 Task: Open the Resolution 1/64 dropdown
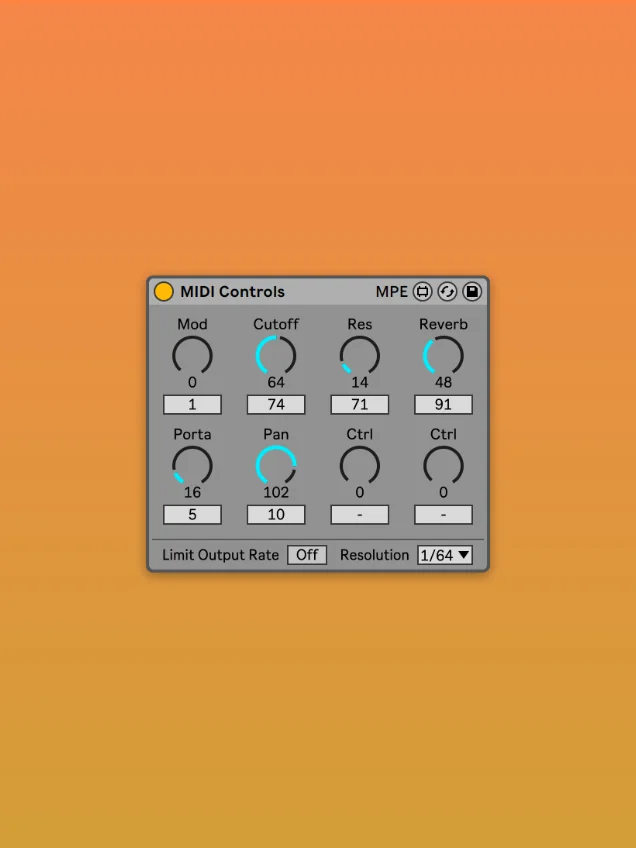[445, 555]
